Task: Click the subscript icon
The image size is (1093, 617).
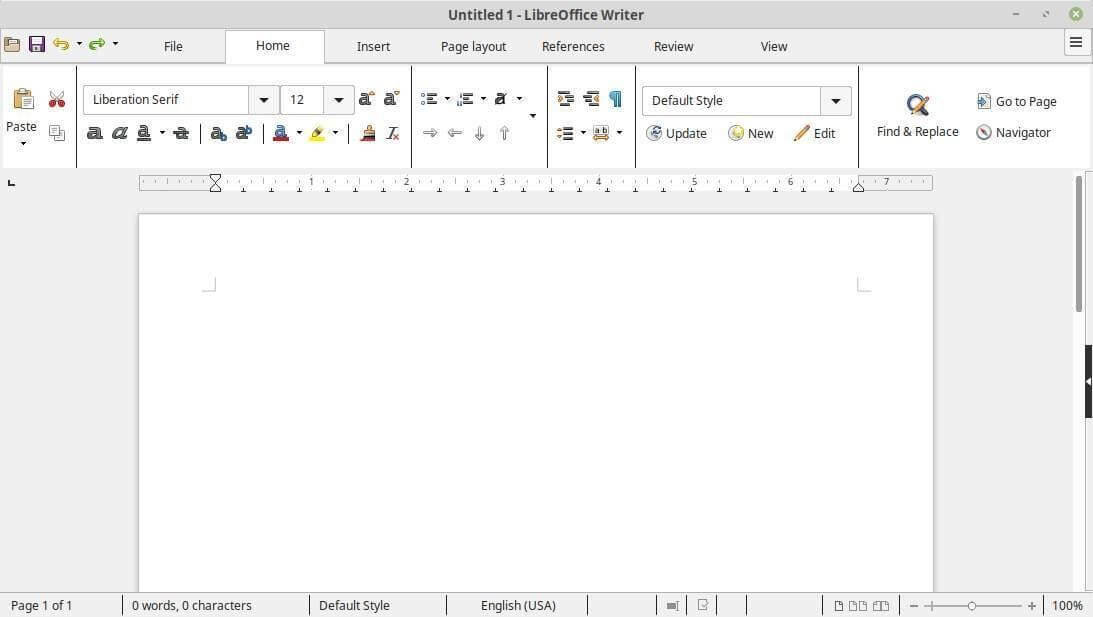Action: point(219,133)
